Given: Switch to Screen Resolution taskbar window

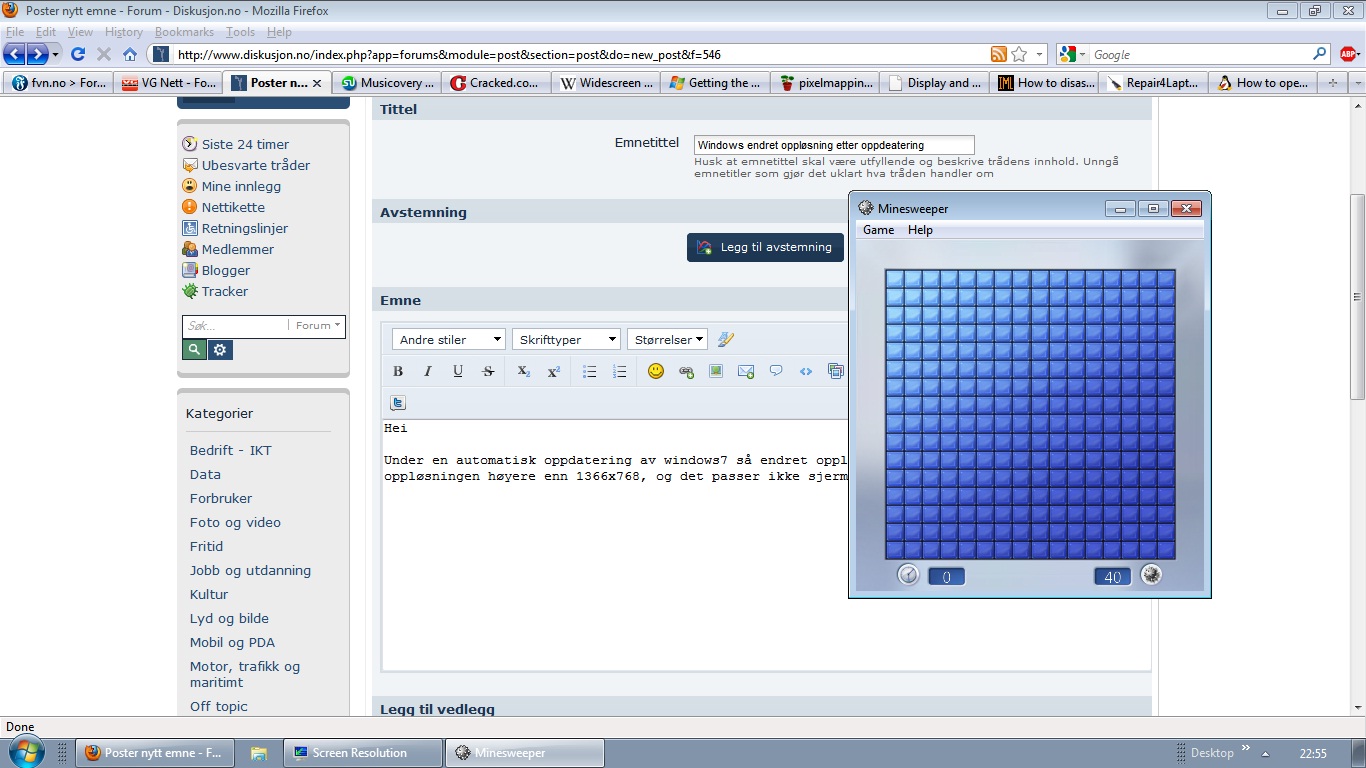Looking at the screenshot, I should [x=363, y=753].
